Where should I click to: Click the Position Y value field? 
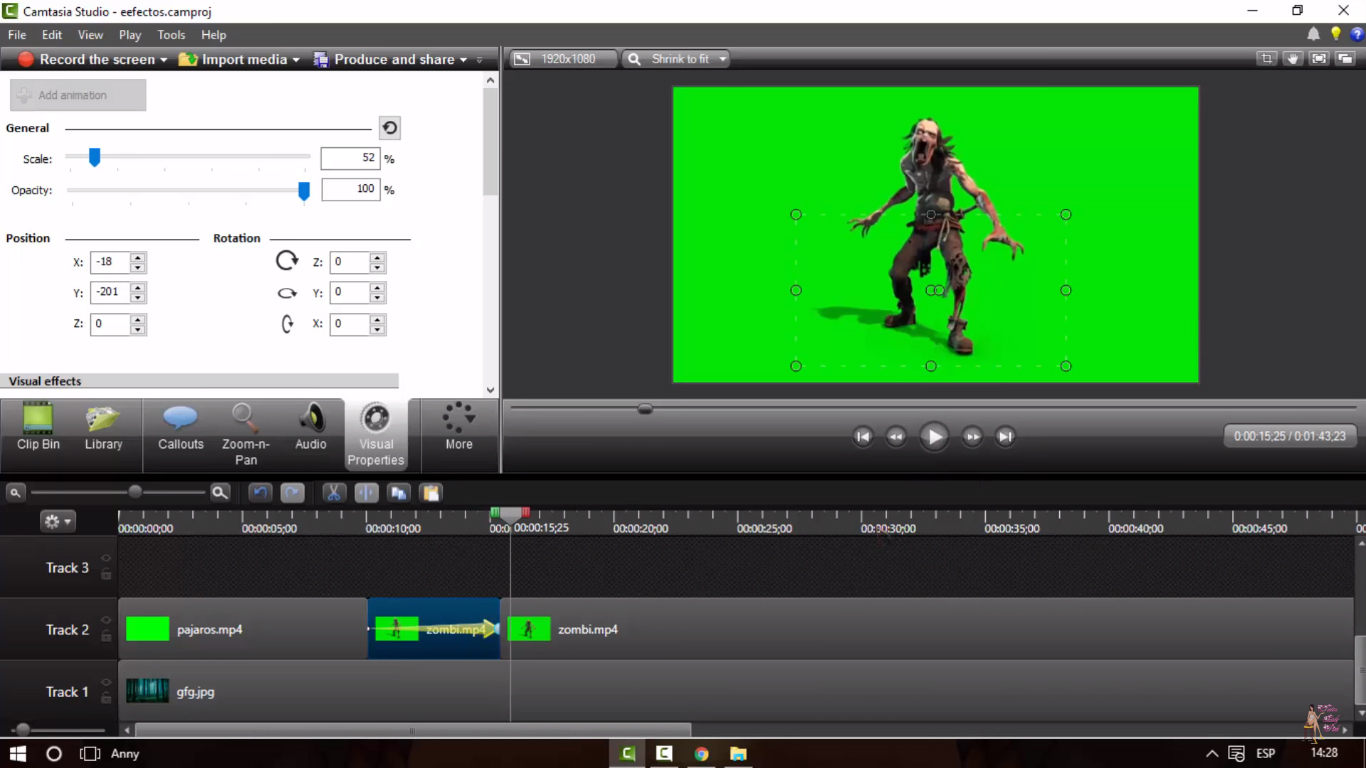[110, 292]
